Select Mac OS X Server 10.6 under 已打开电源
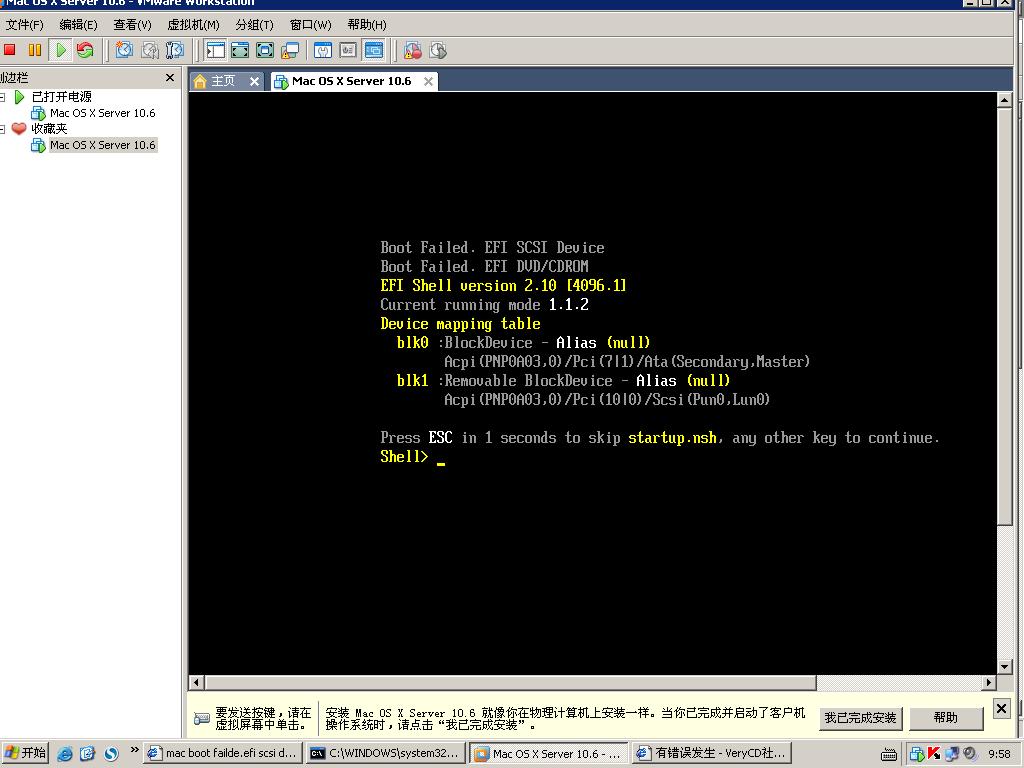The image size is (1024, 768). point(102,113)
